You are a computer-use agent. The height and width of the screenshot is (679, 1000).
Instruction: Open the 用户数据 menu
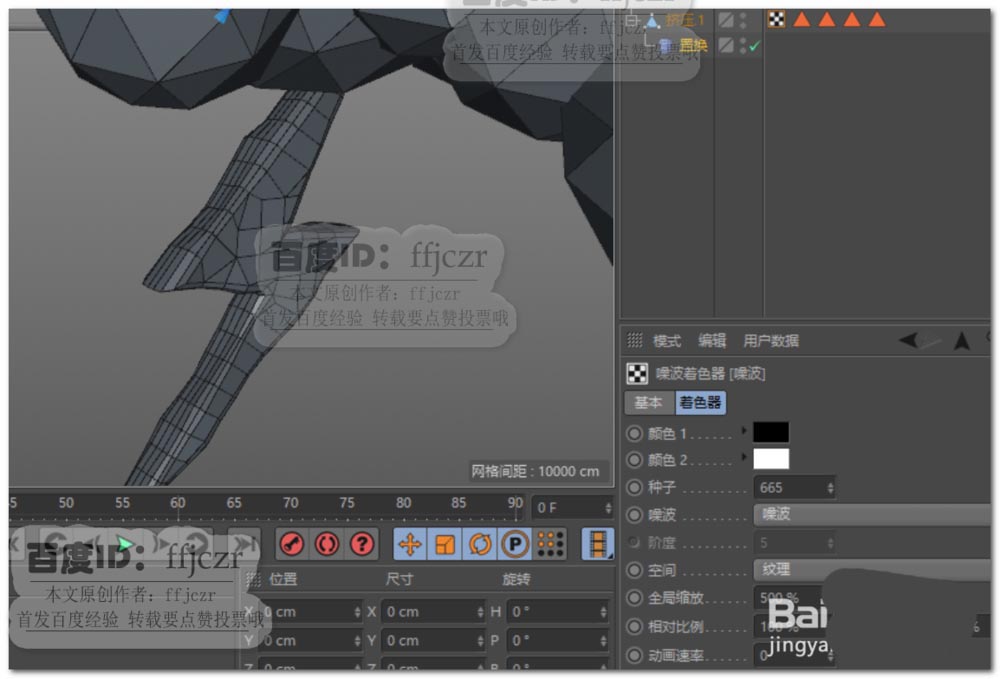(771, 341)
